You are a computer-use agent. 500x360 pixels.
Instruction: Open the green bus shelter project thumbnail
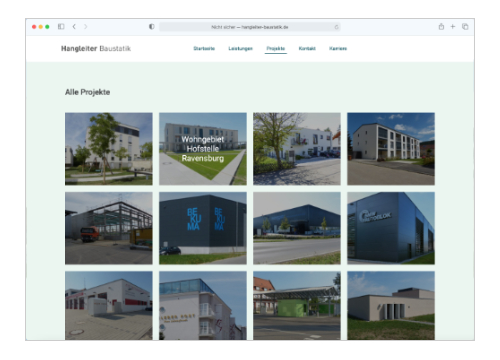click(297, 306)
